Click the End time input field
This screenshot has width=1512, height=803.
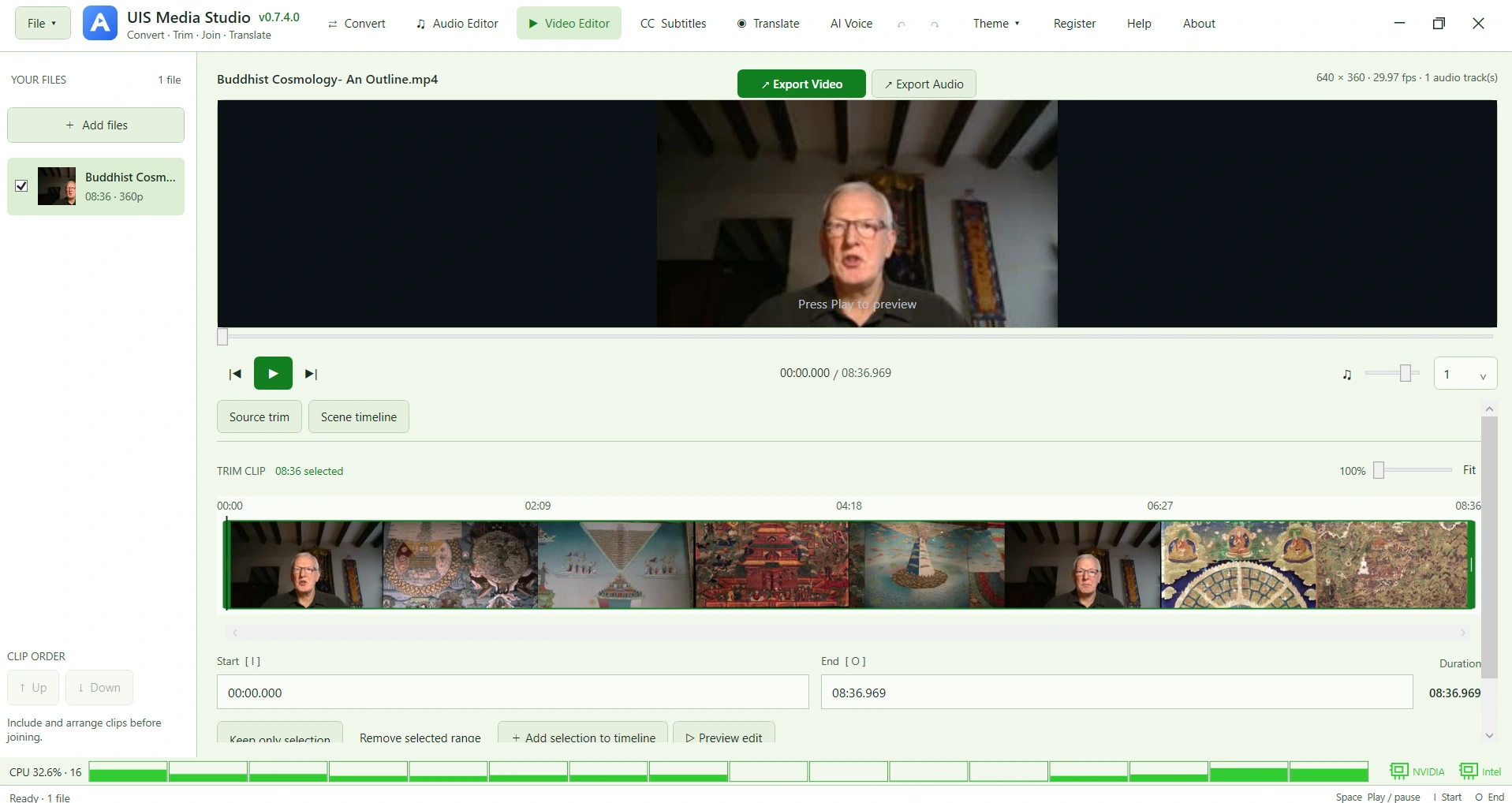1117,692
